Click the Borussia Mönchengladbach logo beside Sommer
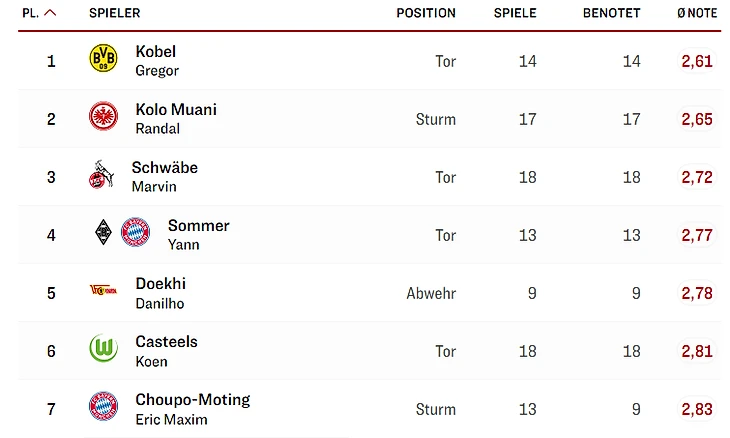 tap(103, 233)
